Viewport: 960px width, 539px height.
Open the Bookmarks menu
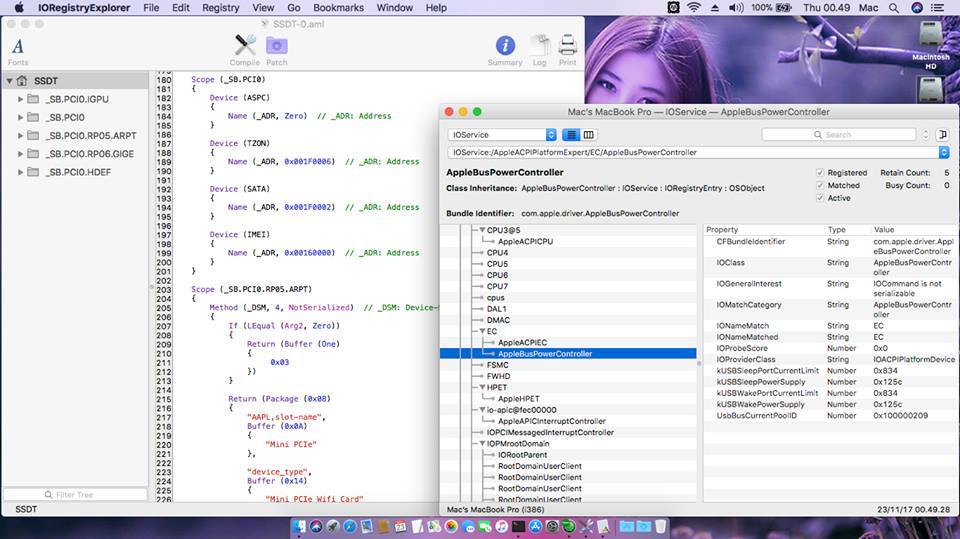[339, 7]
